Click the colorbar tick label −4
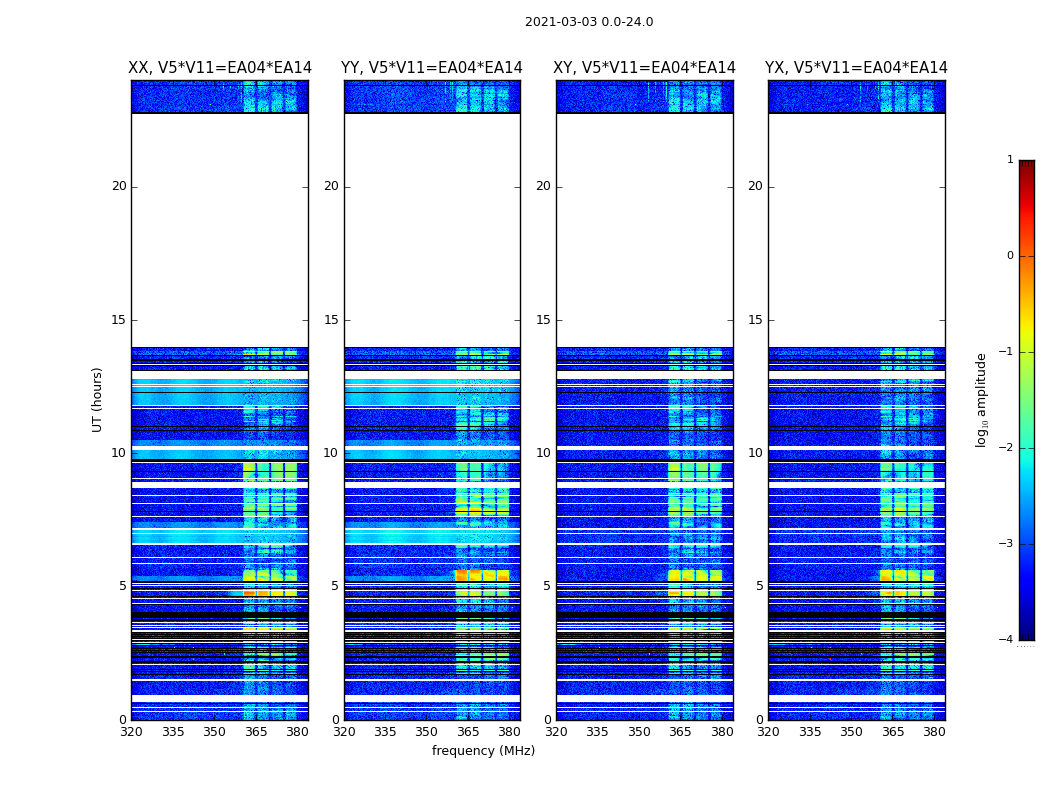This screenshot has height=800, width=1050. (1006, 640)
